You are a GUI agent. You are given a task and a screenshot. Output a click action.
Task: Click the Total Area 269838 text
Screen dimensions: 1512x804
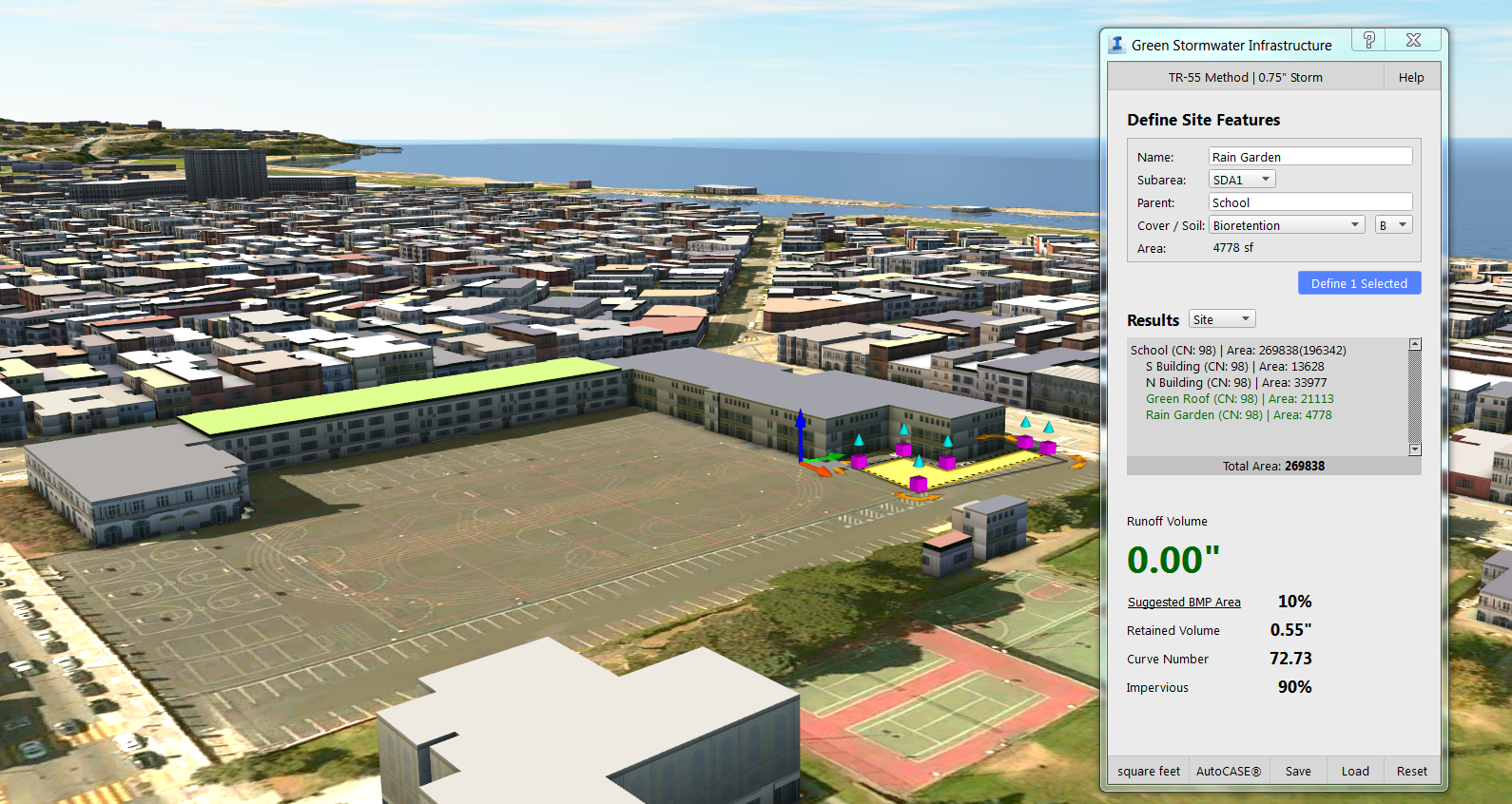[1273, 466]
